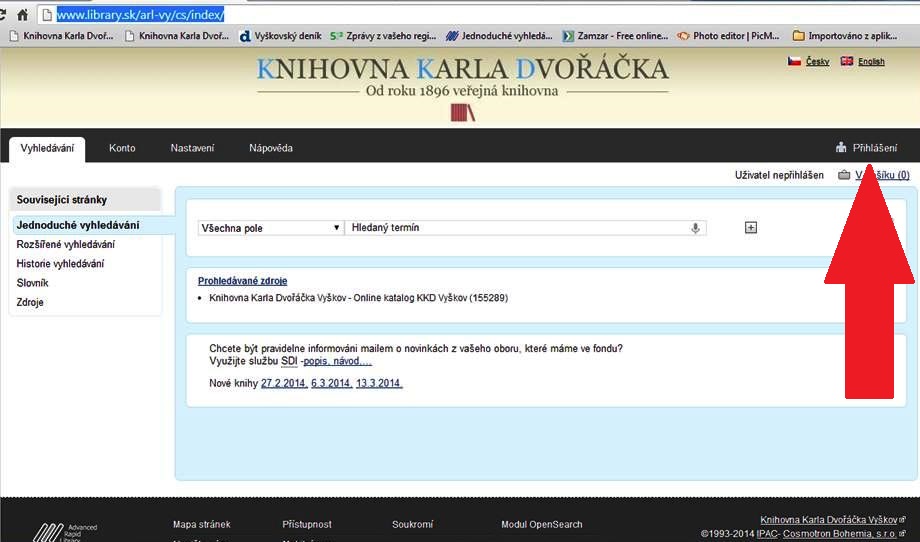The width and height of the screenshot is (920, 542).
Task: Open Mapa stránek in the footer
Action: (202, 524)
